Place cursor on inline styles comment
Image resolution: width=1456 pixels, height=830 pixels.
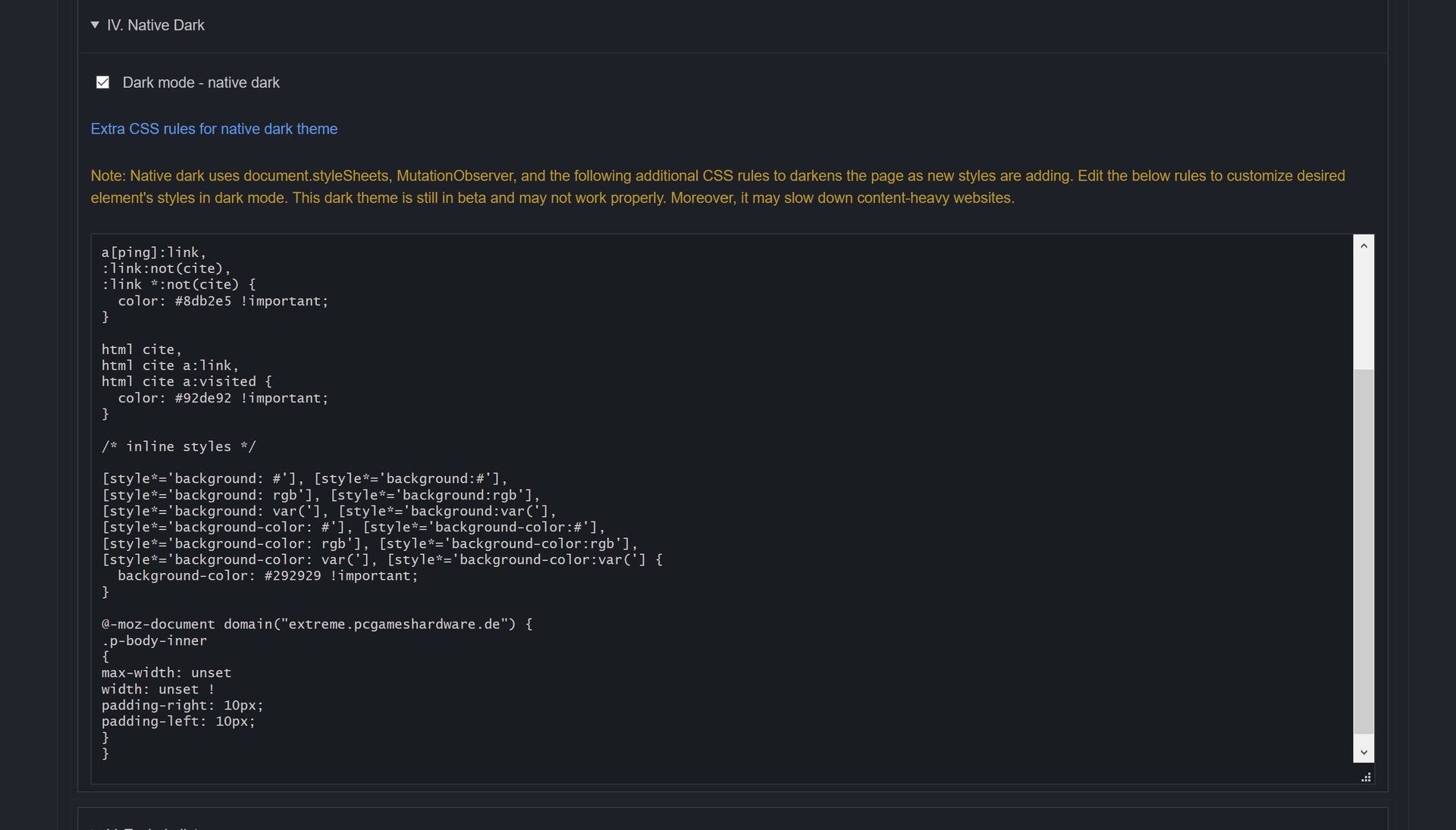(x=179, y=446)
